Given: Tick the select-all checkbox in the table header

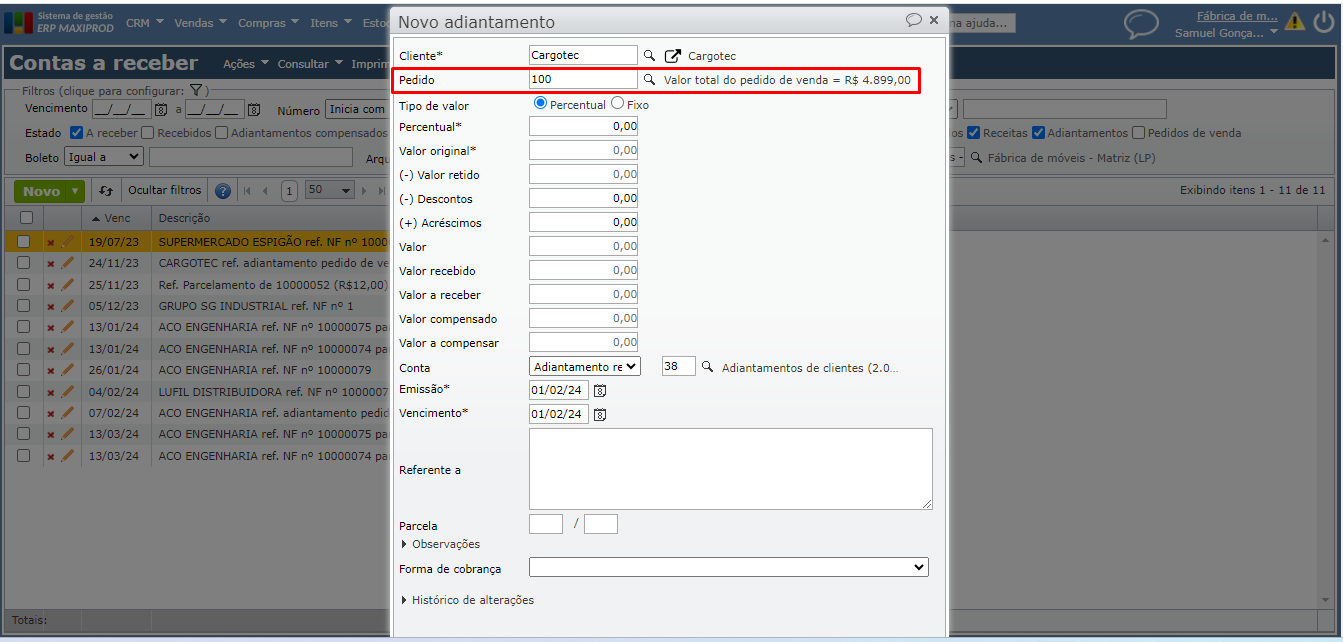Looking at the screenshot, I should click(x=26, y=217).
